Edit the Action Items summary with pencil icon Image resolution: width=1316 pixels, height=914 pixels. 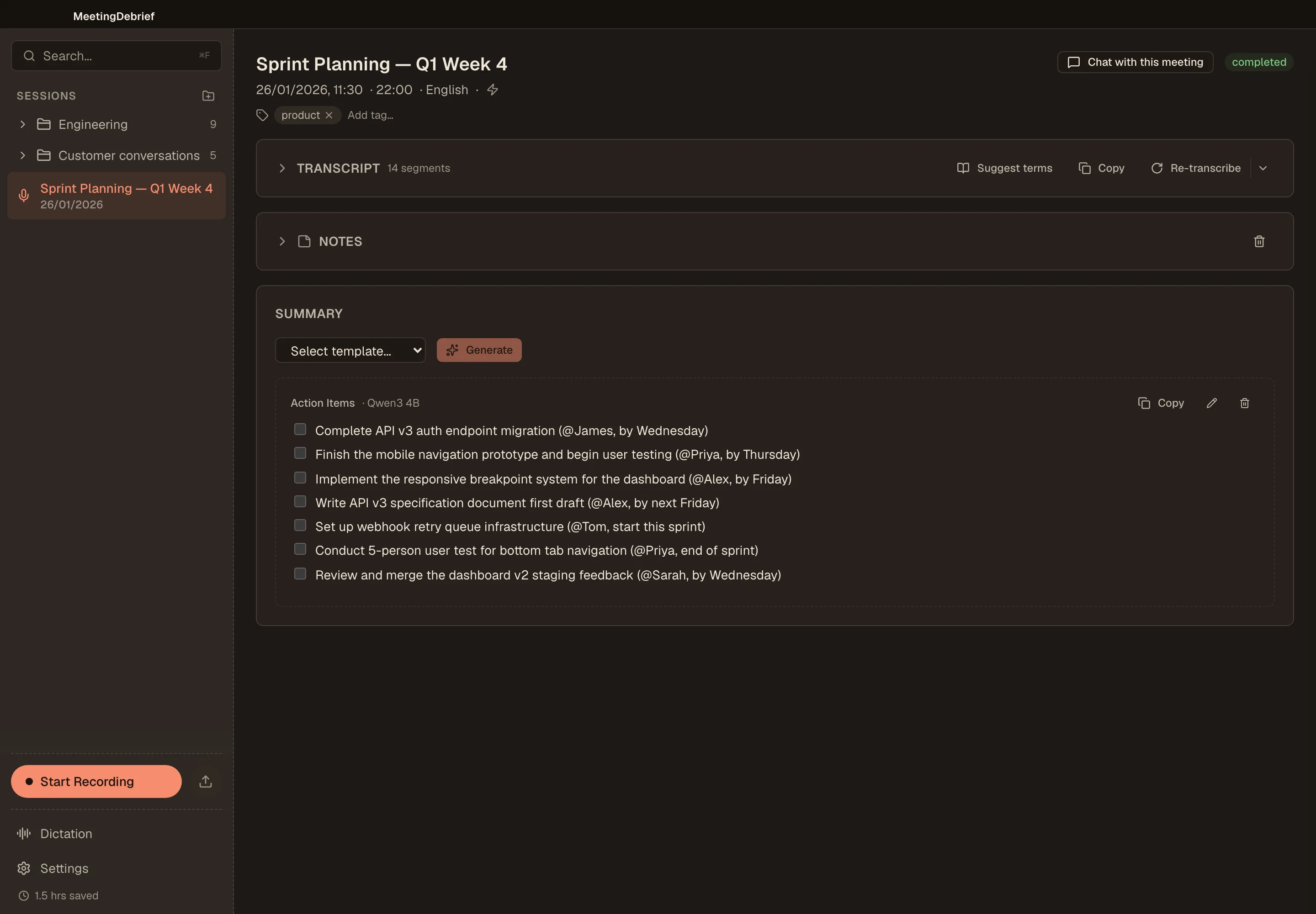point(1212,403)
